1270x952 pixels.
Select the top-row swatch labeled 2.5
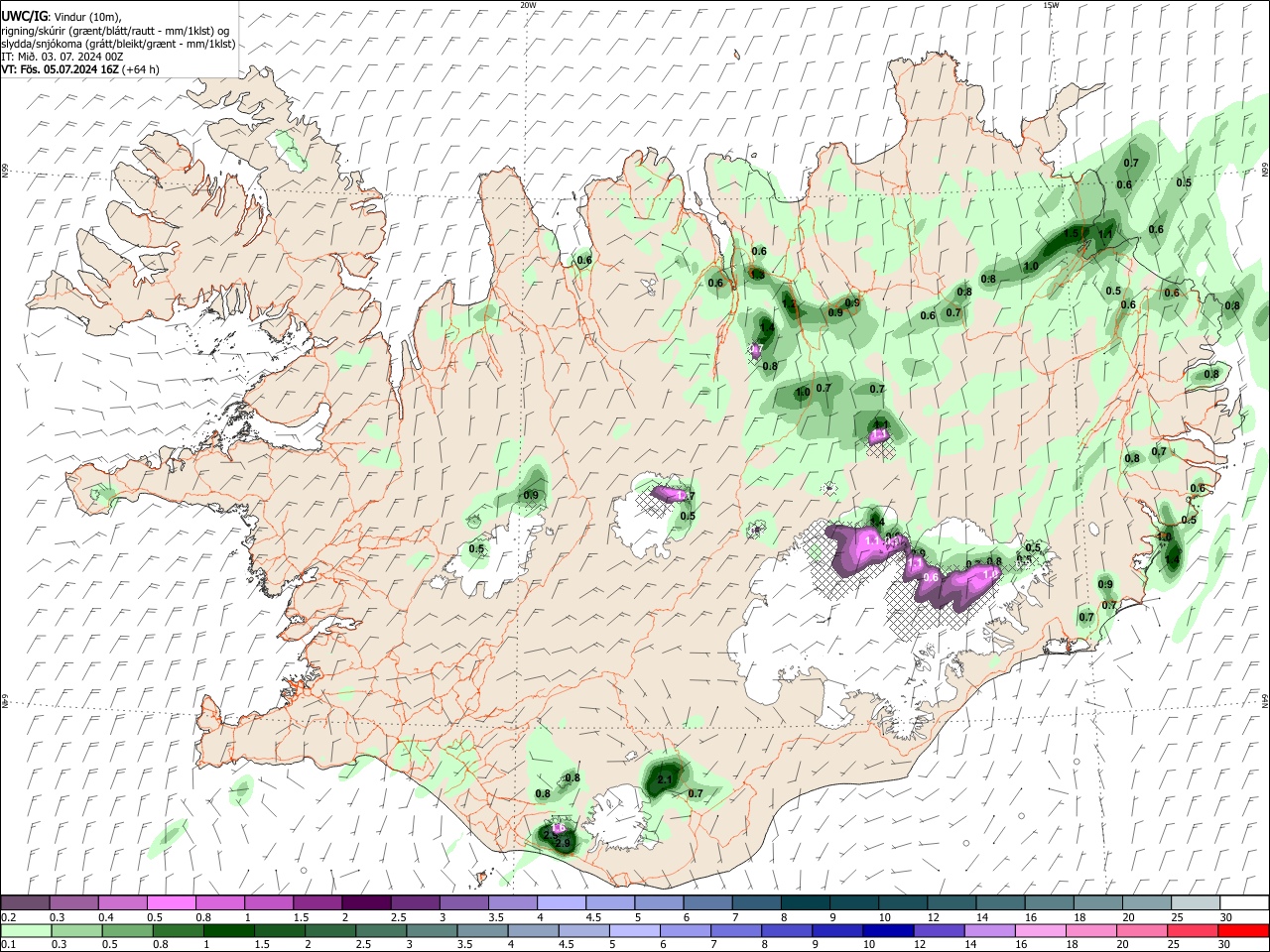click(414, 902)
